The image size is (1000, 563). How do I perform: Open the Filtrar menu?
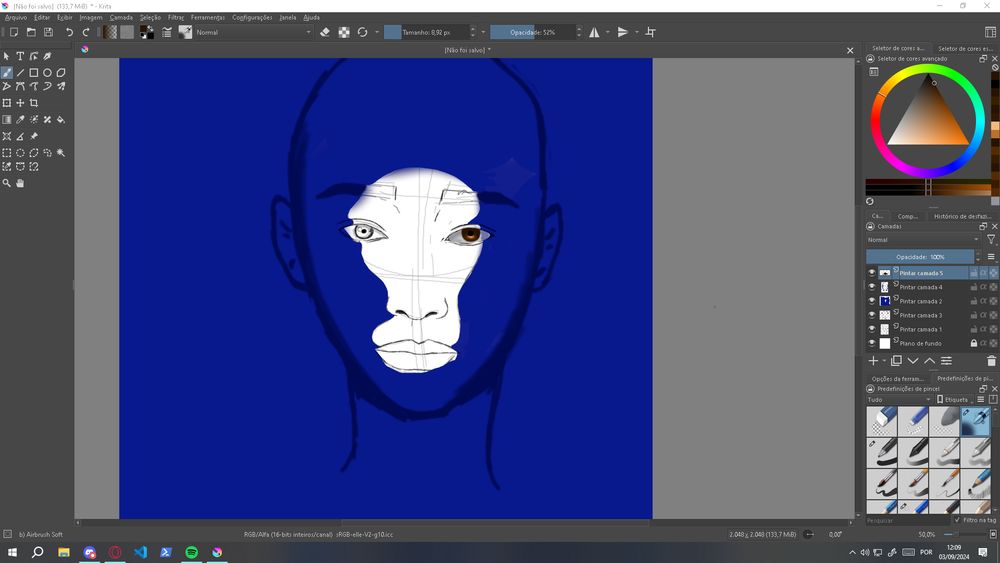click(175, 17)
